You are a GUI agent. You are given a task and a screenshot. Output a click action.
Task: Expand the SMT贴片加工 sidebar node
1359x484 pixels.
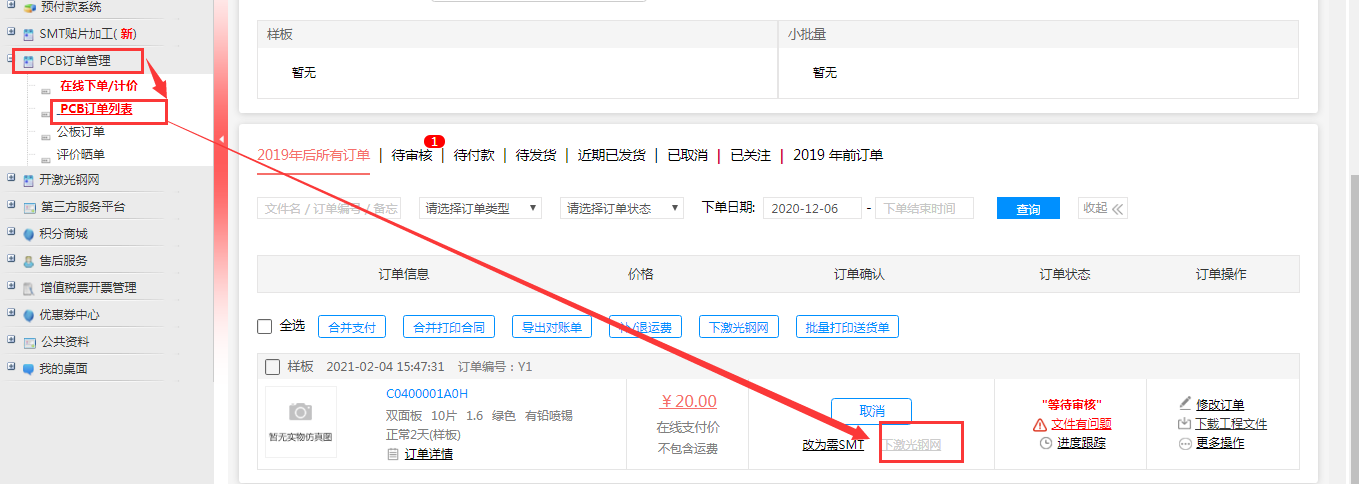(11, 33)
